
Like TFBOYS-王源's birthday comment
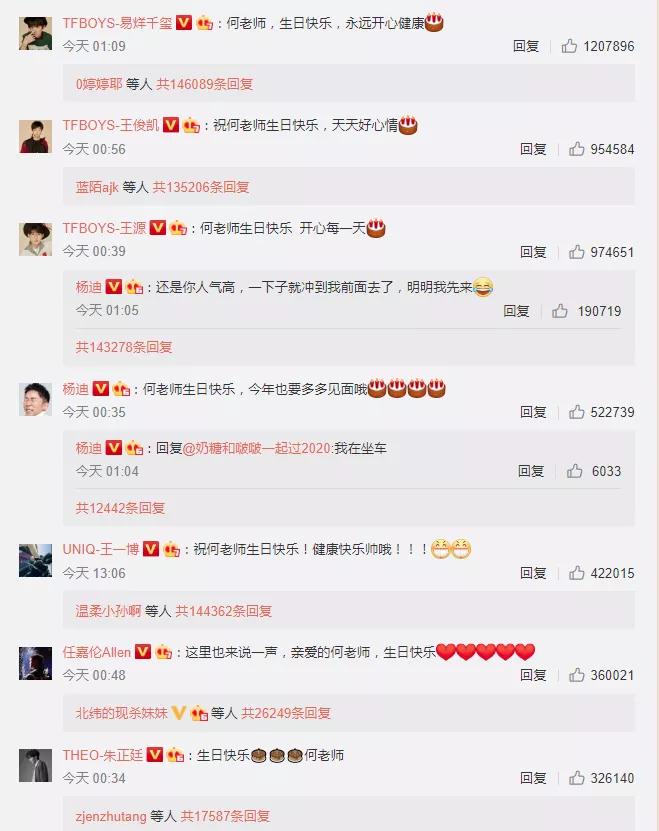(577, 252)
